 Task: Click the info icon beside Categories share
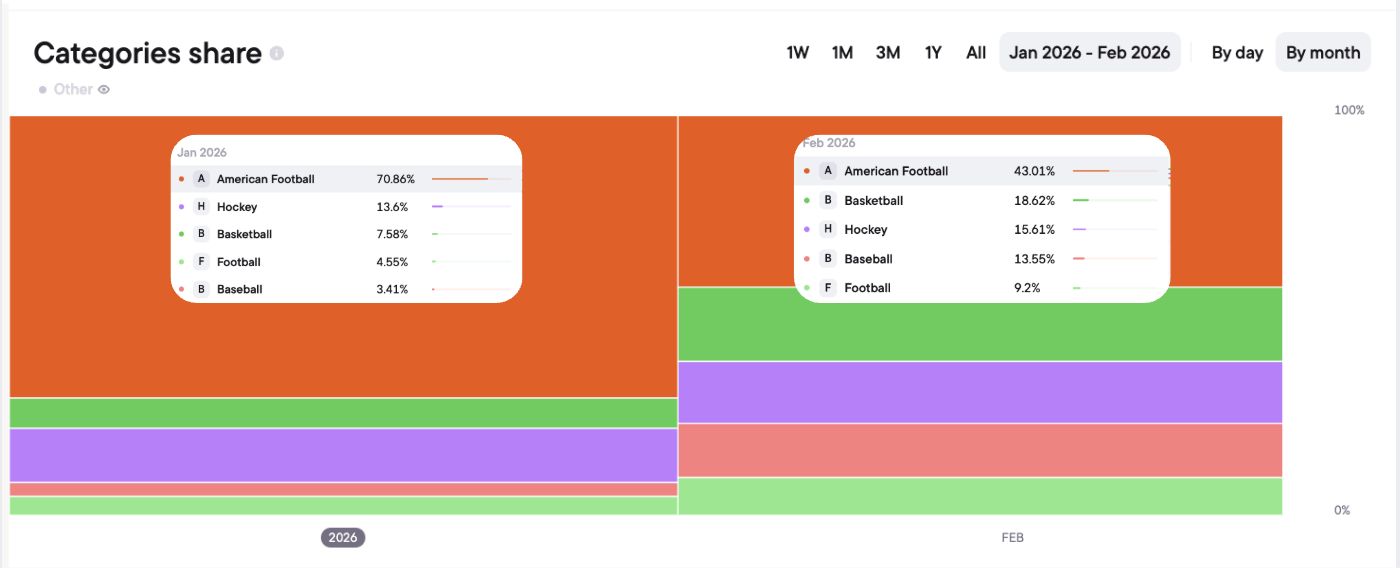click(x=277, y=53)
